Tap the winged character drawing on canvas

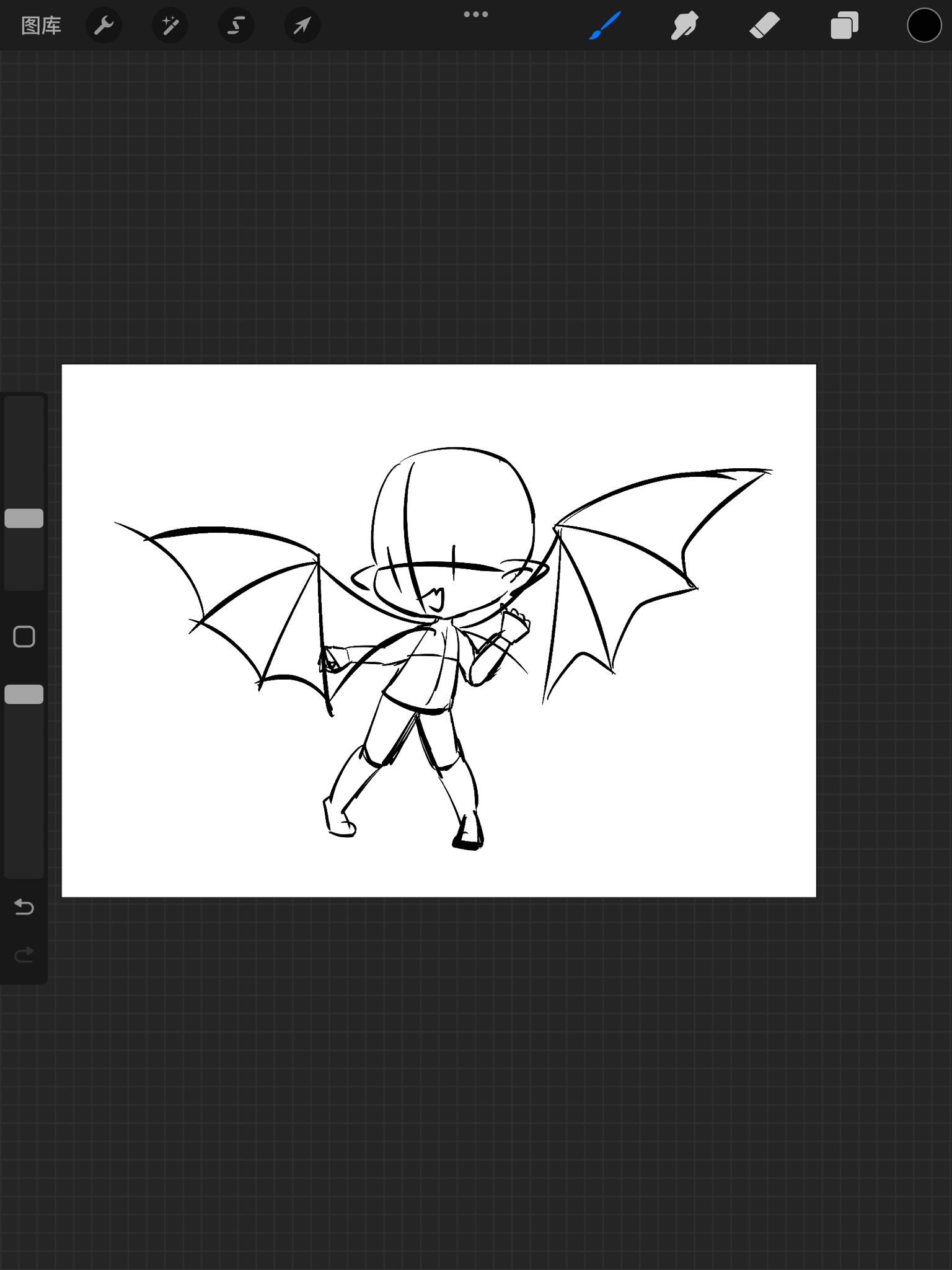443,647
